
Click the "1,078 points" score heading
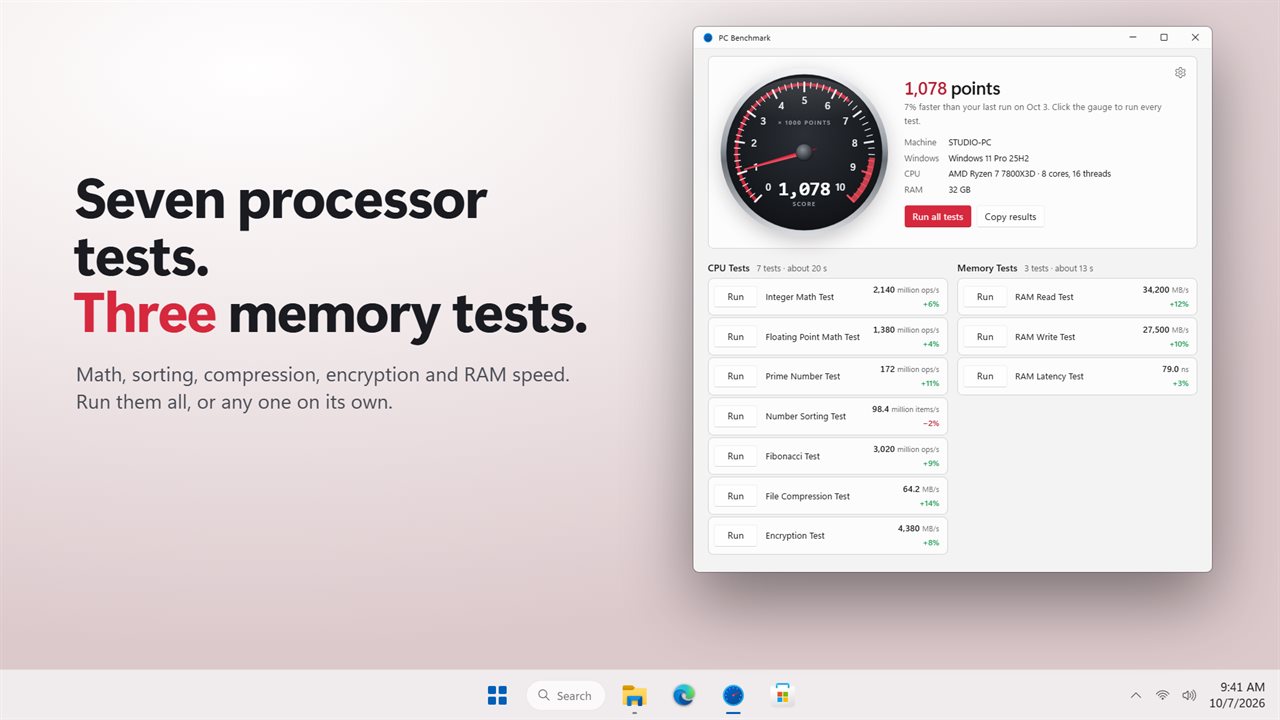click(x=952, y=89)
